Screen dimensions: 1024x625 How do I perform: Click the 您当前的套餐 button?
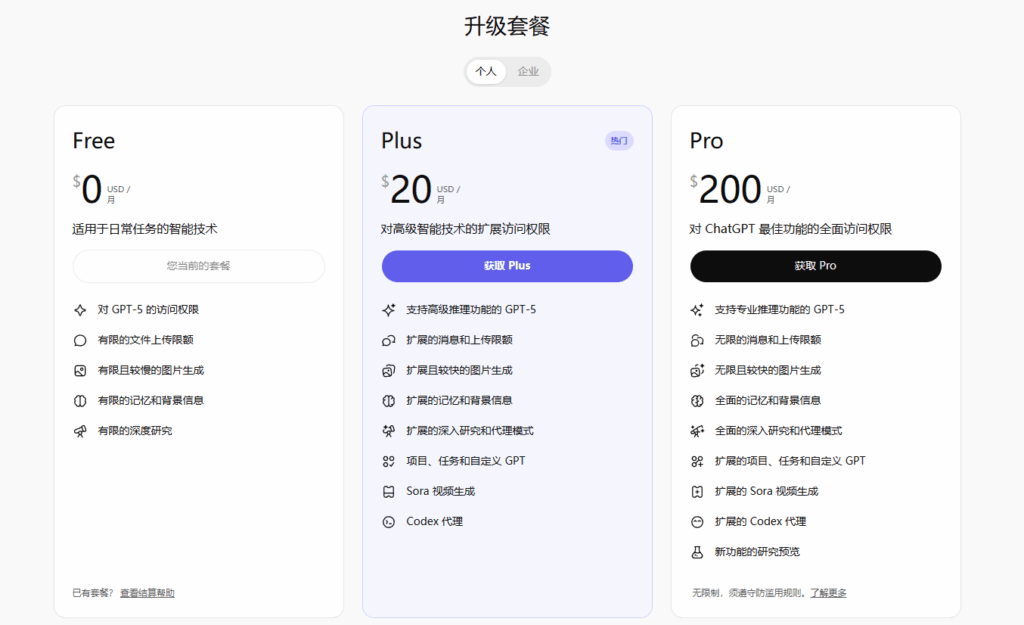pyautogui.click(x=199, y=266)
